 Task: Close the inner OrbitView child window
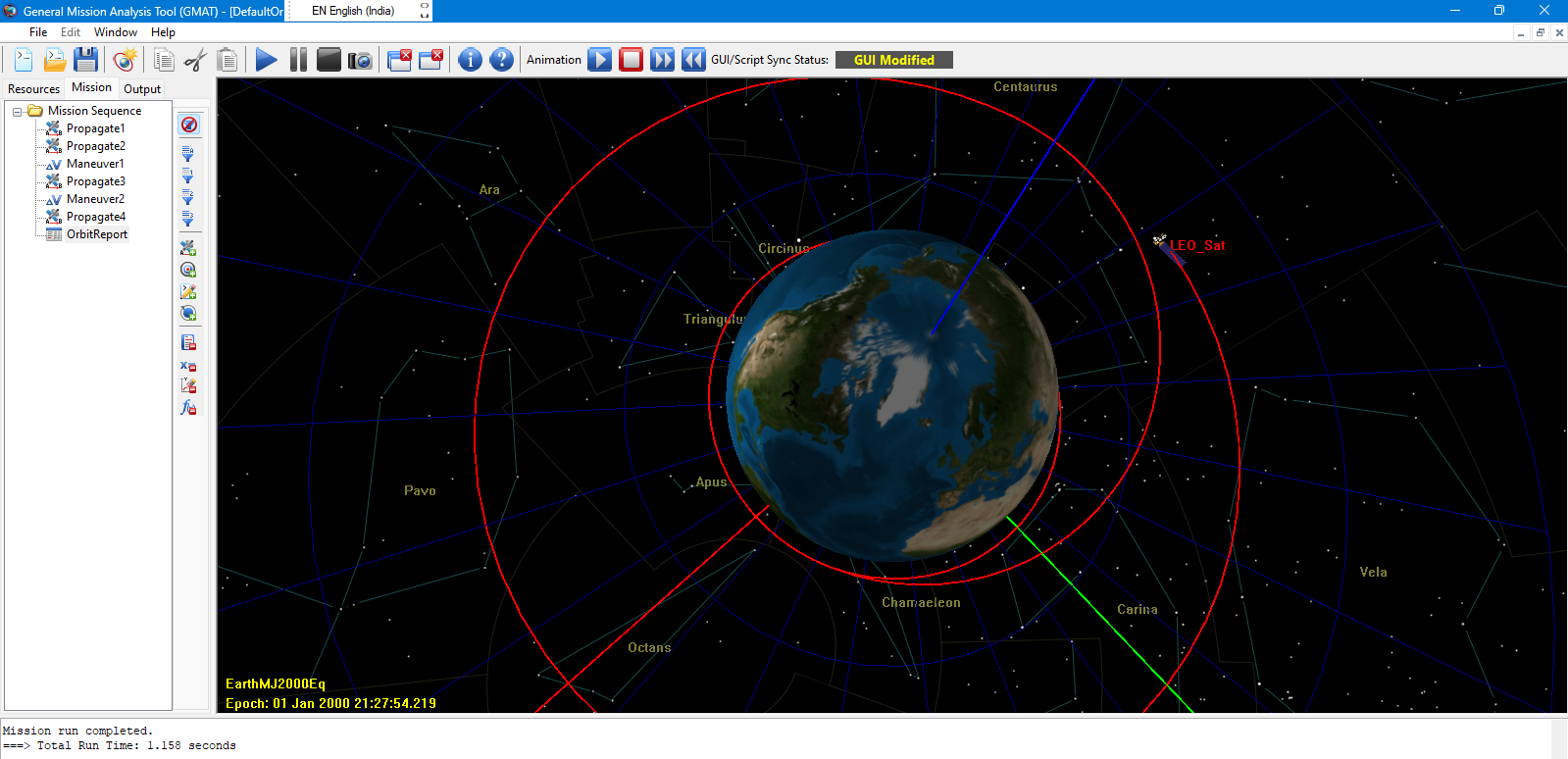click(x=1559, y=32)
